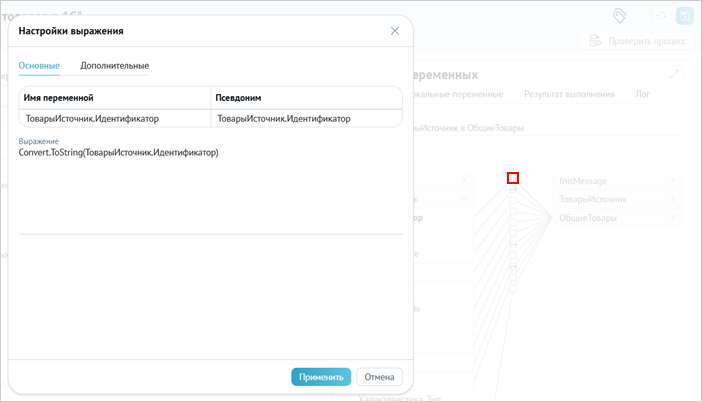
Task: Select the Имя переменной cell ТоварыИсточник.Идентификатор
Action: coord(115,119)
